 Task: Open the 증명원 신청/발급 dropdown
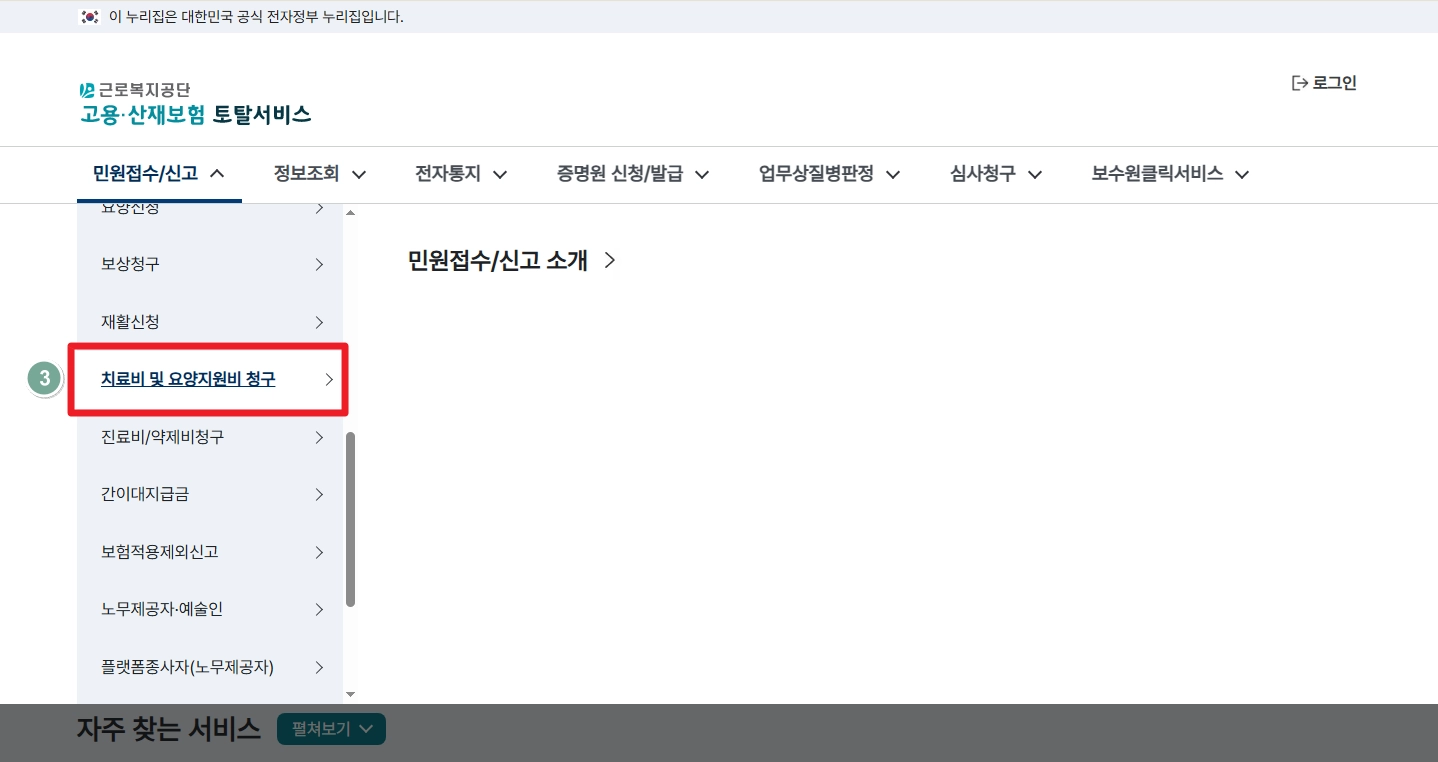631,173
